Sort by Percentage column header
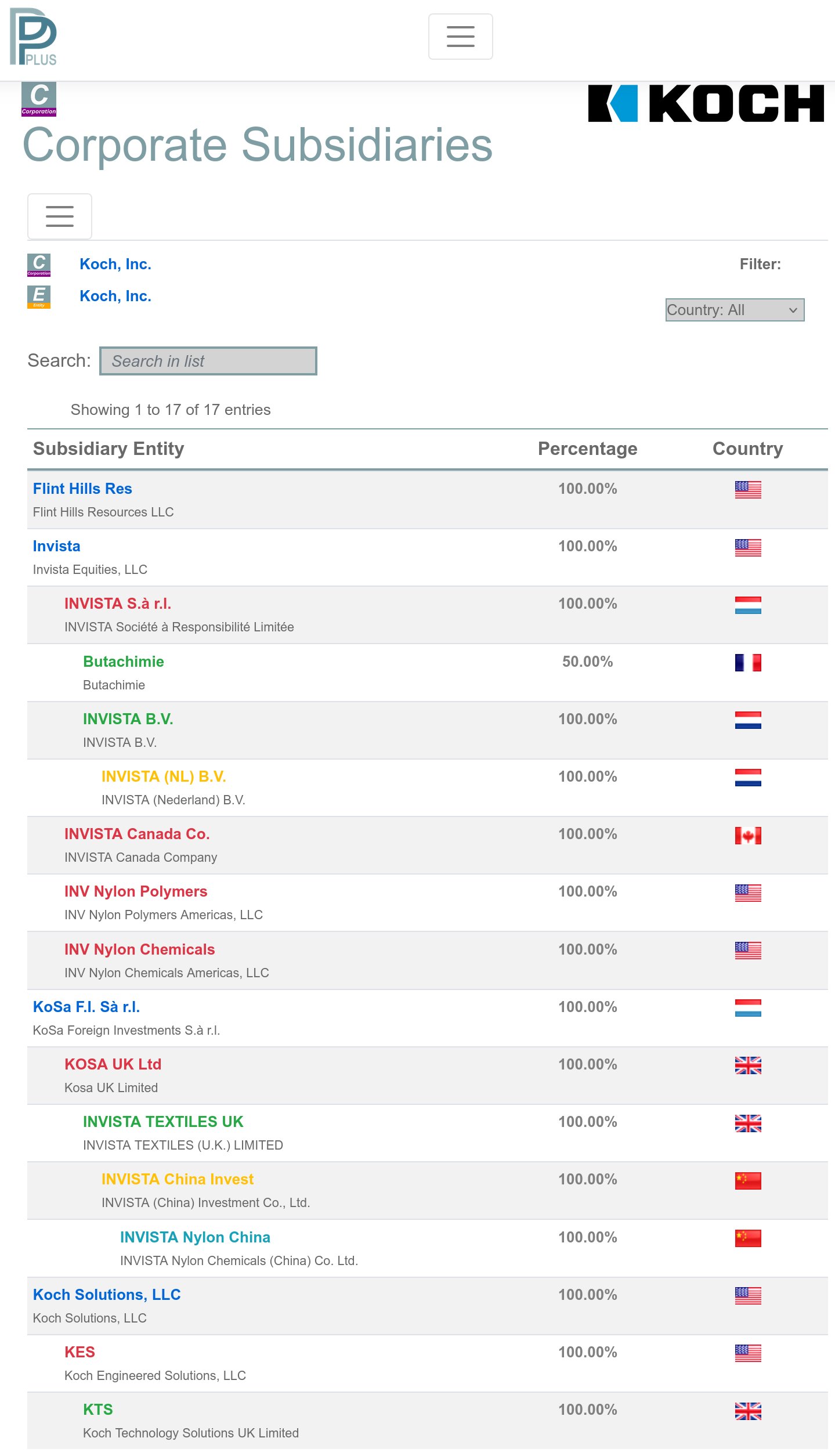 (587, 449)
